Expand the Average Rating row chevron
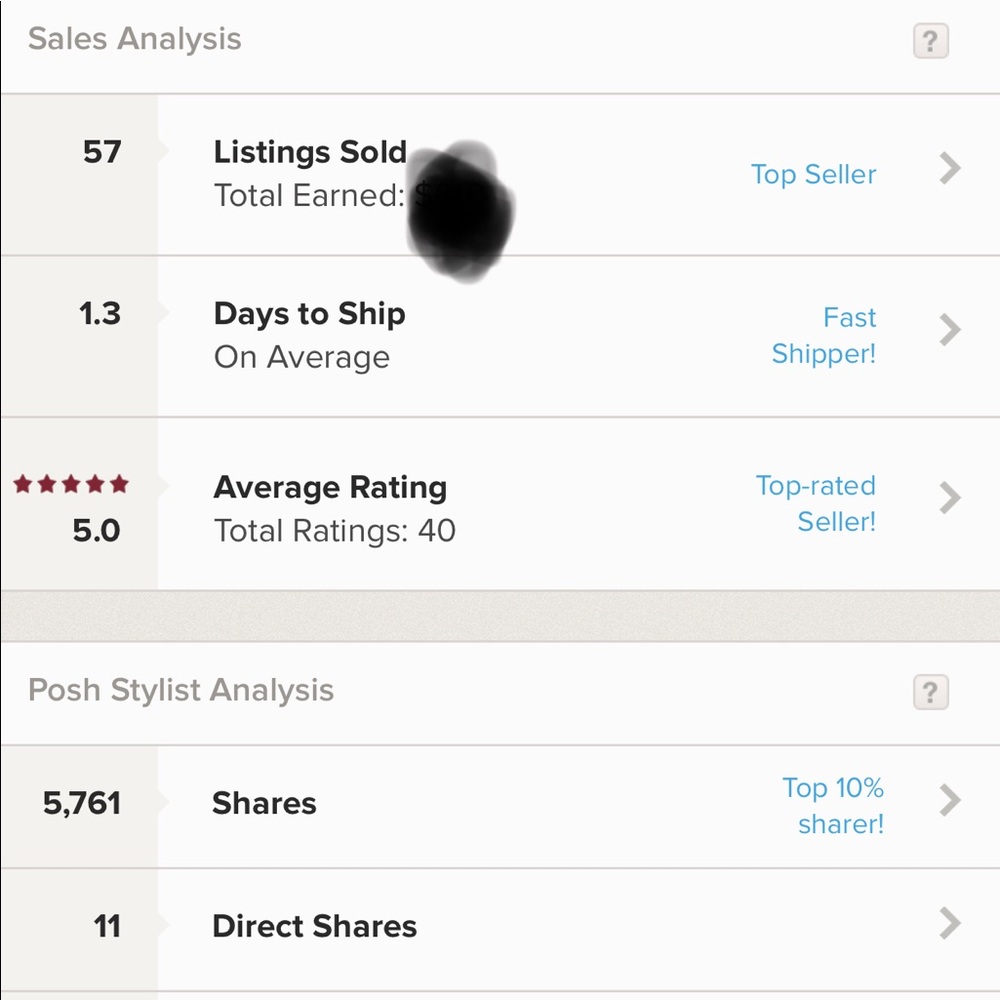This screenshot has width=1000, height=1000. click(x=950, y=498)
